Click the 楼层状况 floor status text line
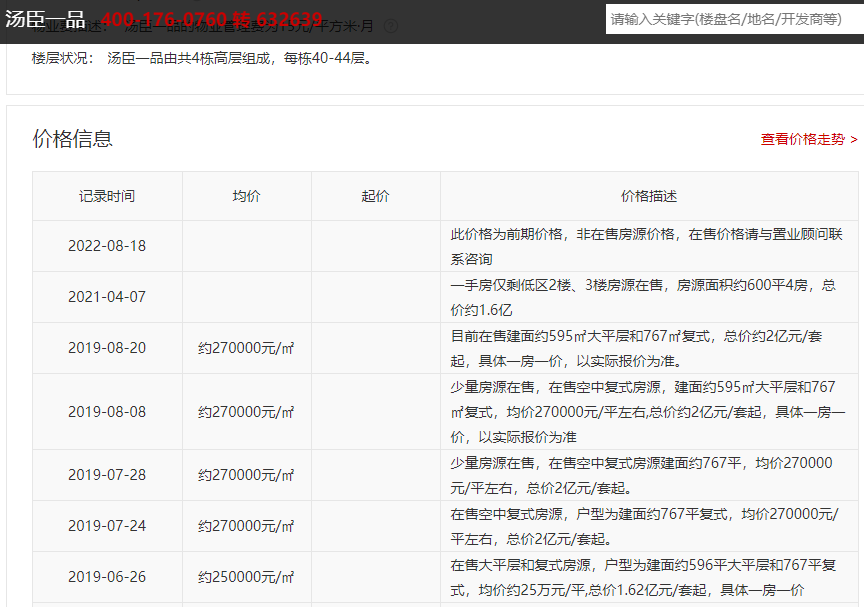864x607 pixels. pos(202,58)
